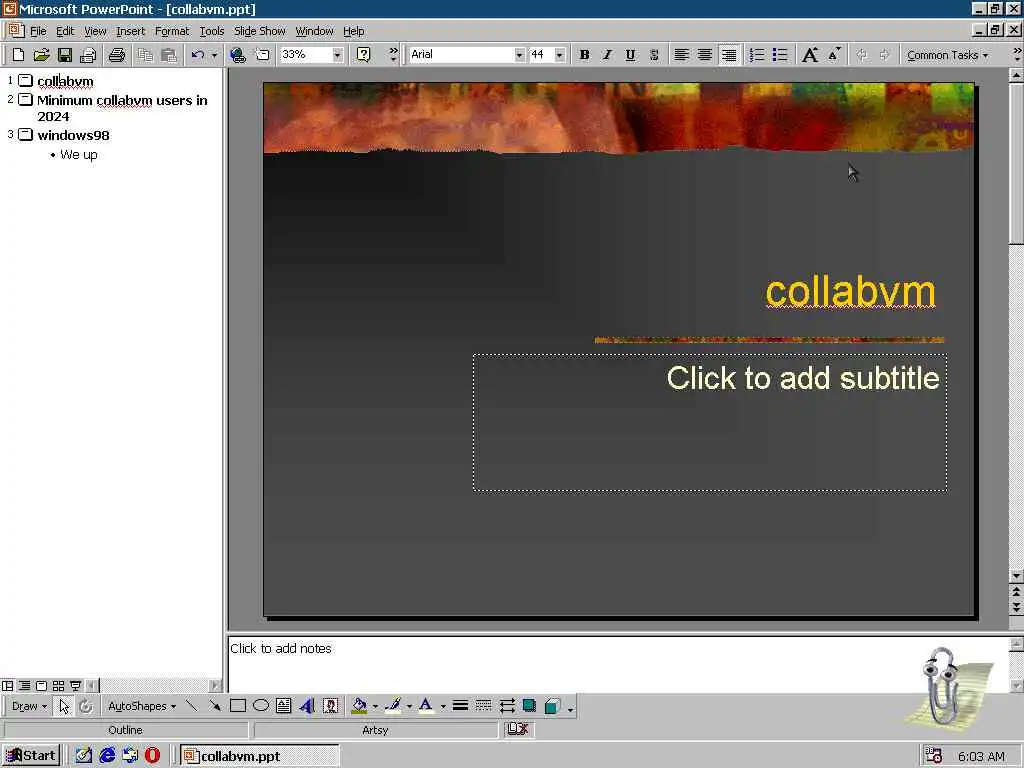Select the Line drawing tool
The image size is (1024, 768).
[191, 706]
